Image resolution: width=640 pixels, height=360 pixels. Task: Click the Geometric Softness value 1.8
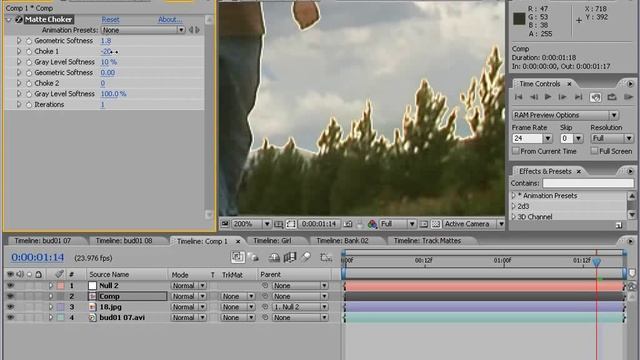tap(106, 41)
